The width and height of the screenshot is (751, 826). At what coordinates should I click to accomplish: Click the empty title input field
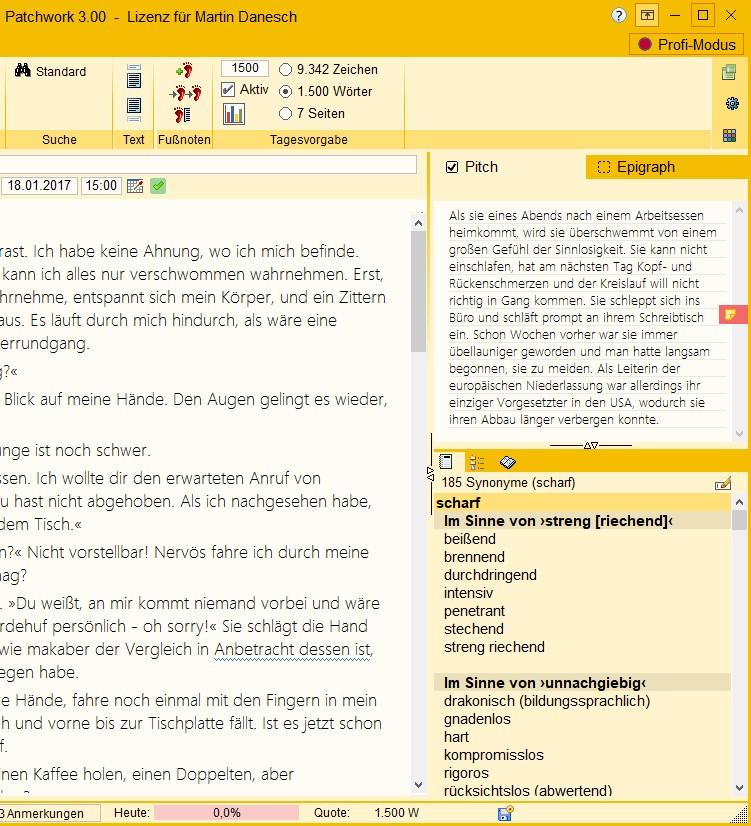[x=208, y=164]
